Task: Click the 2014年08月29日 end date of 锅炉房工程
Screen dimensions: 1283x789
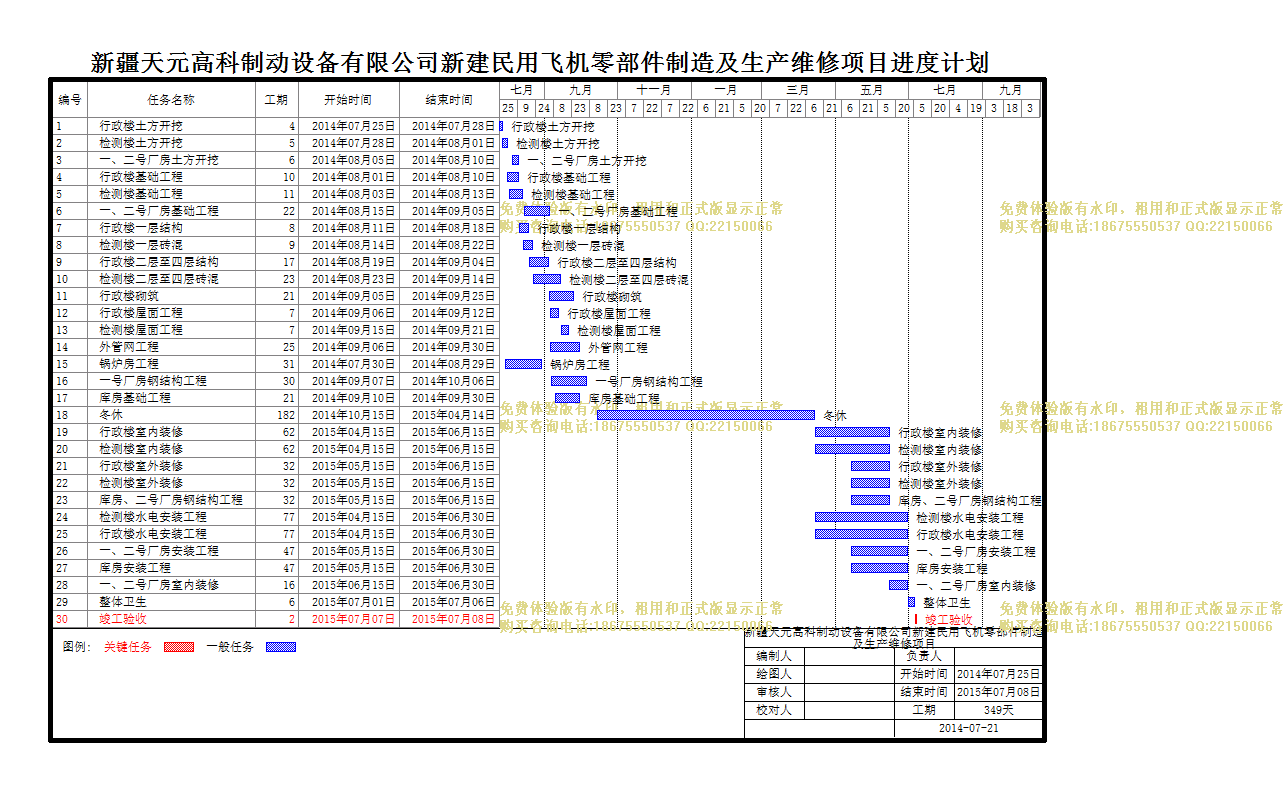Action: pyautogui.click(x=449, y=364)
